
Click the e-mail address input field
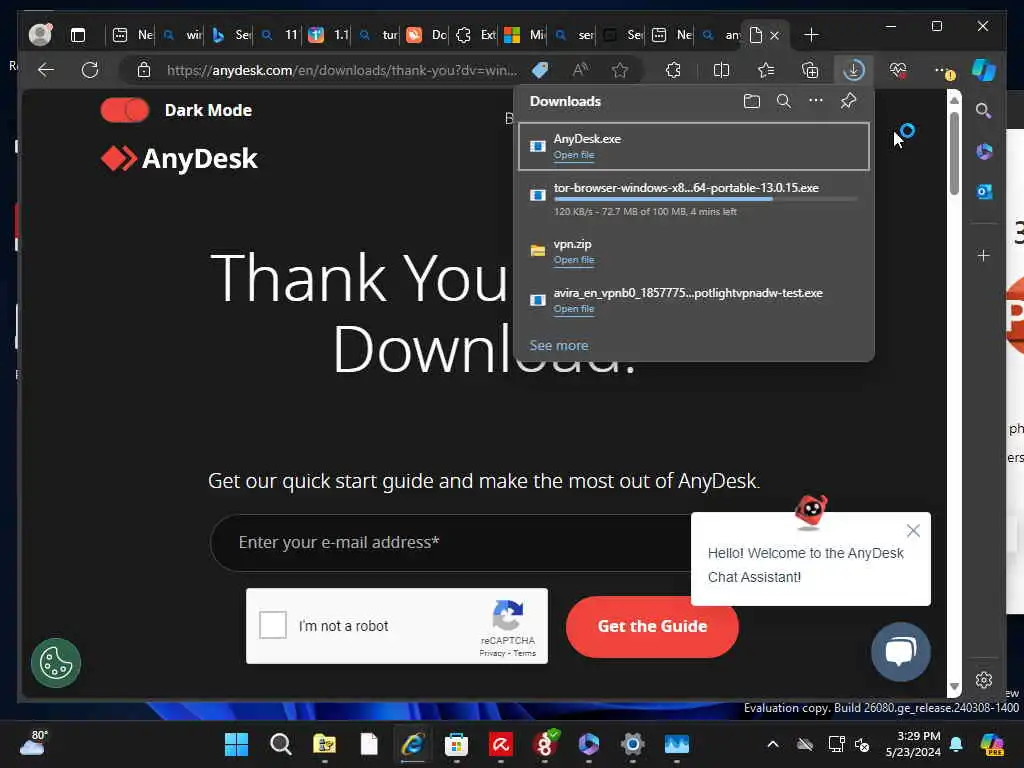pos(451,542)
